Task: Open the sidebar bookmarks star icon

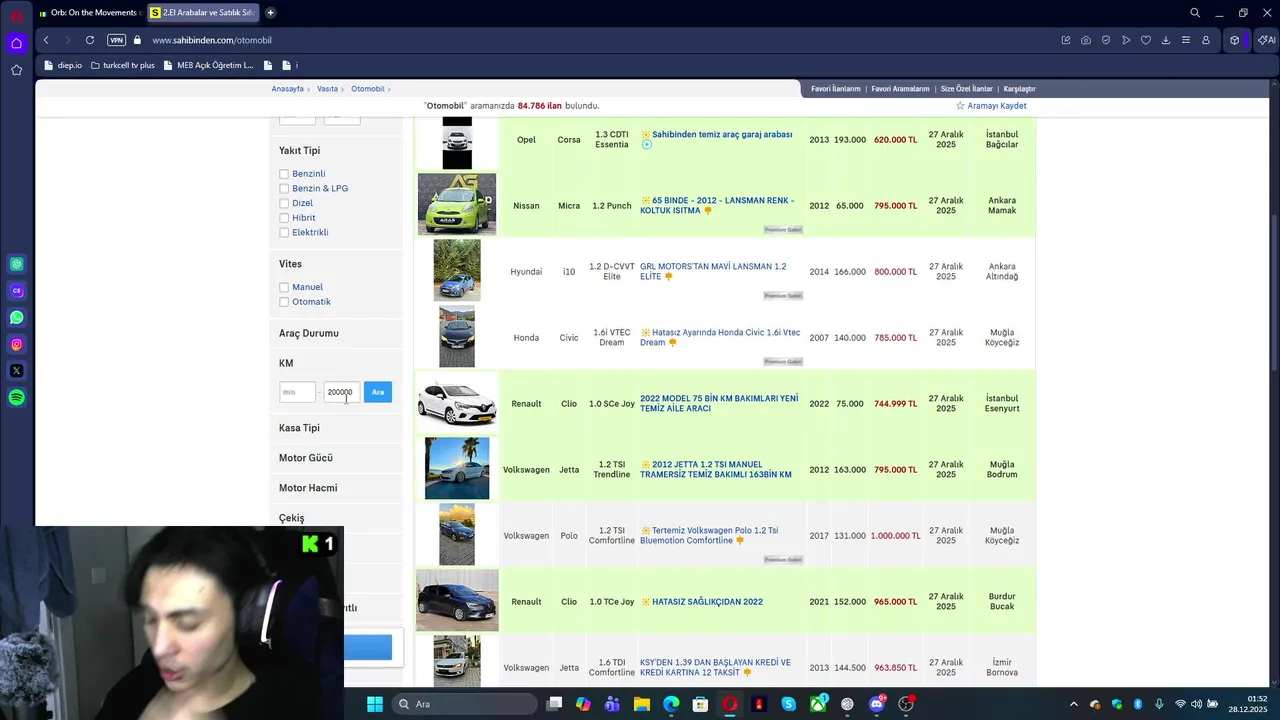Action: click(x=16, y=70)
